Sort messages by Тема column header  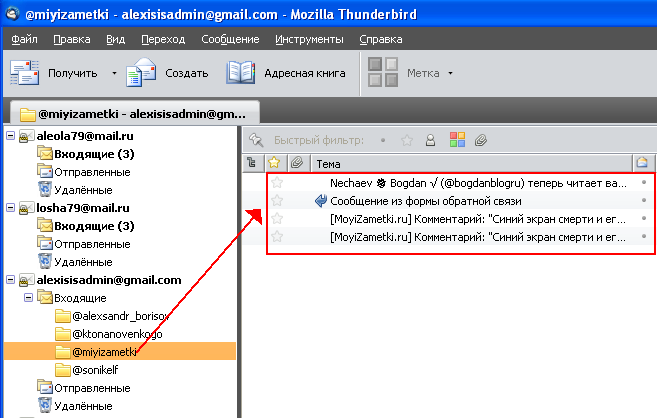point(471,163)
